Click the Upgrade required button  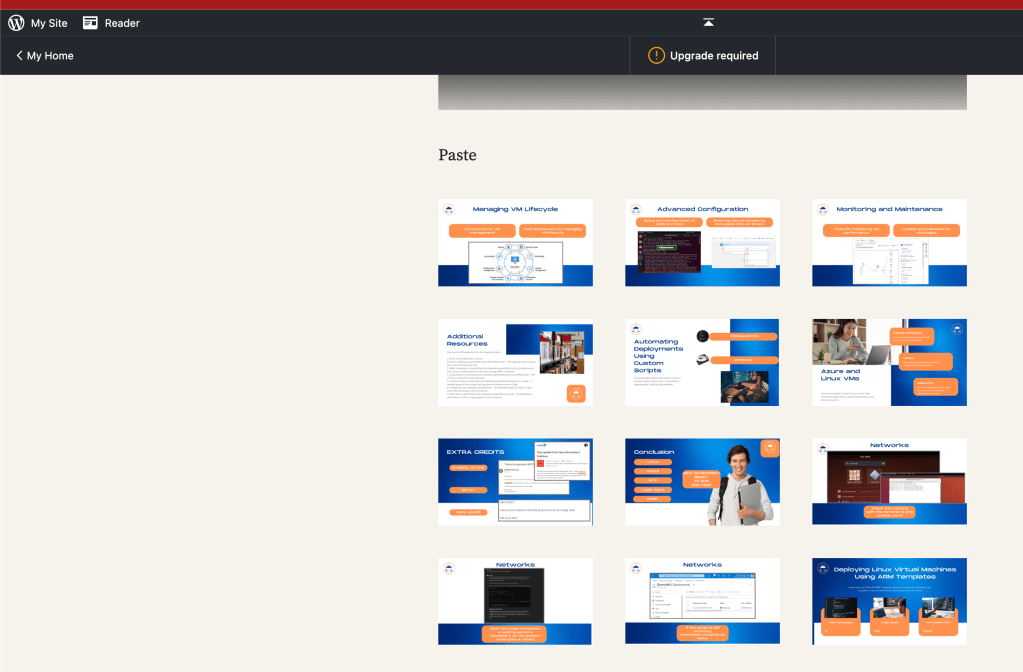[703, 55]
